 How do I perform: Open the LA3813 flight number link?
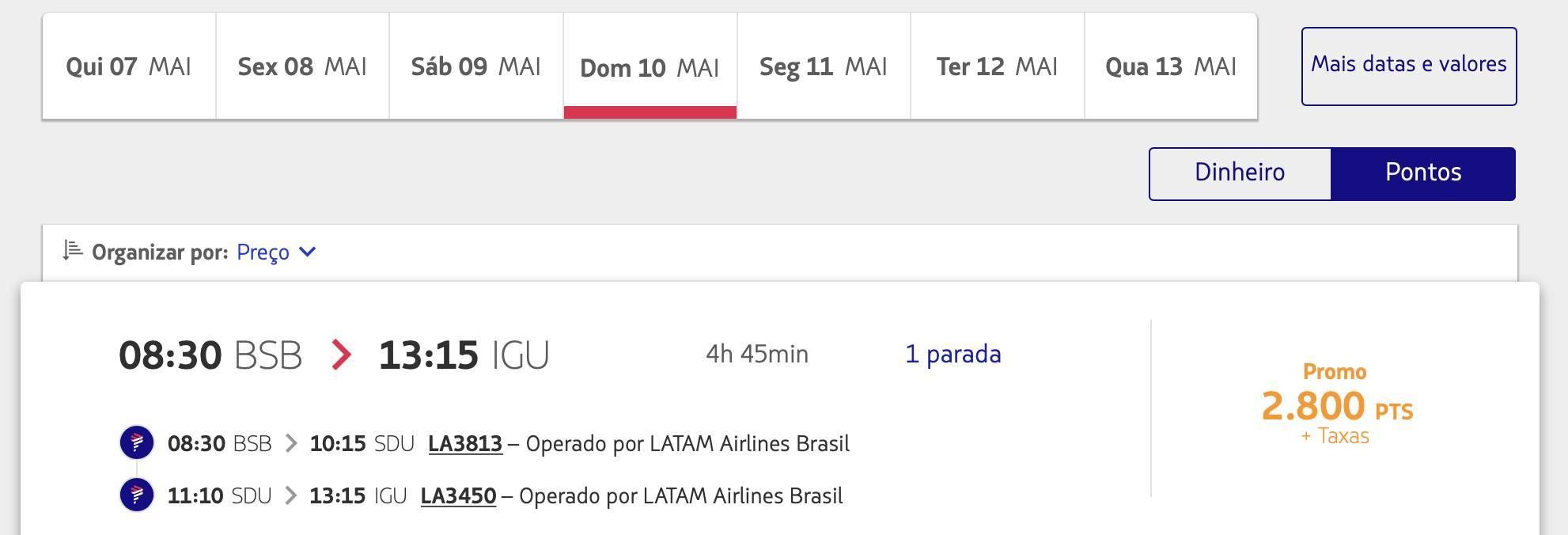(465, 443)
